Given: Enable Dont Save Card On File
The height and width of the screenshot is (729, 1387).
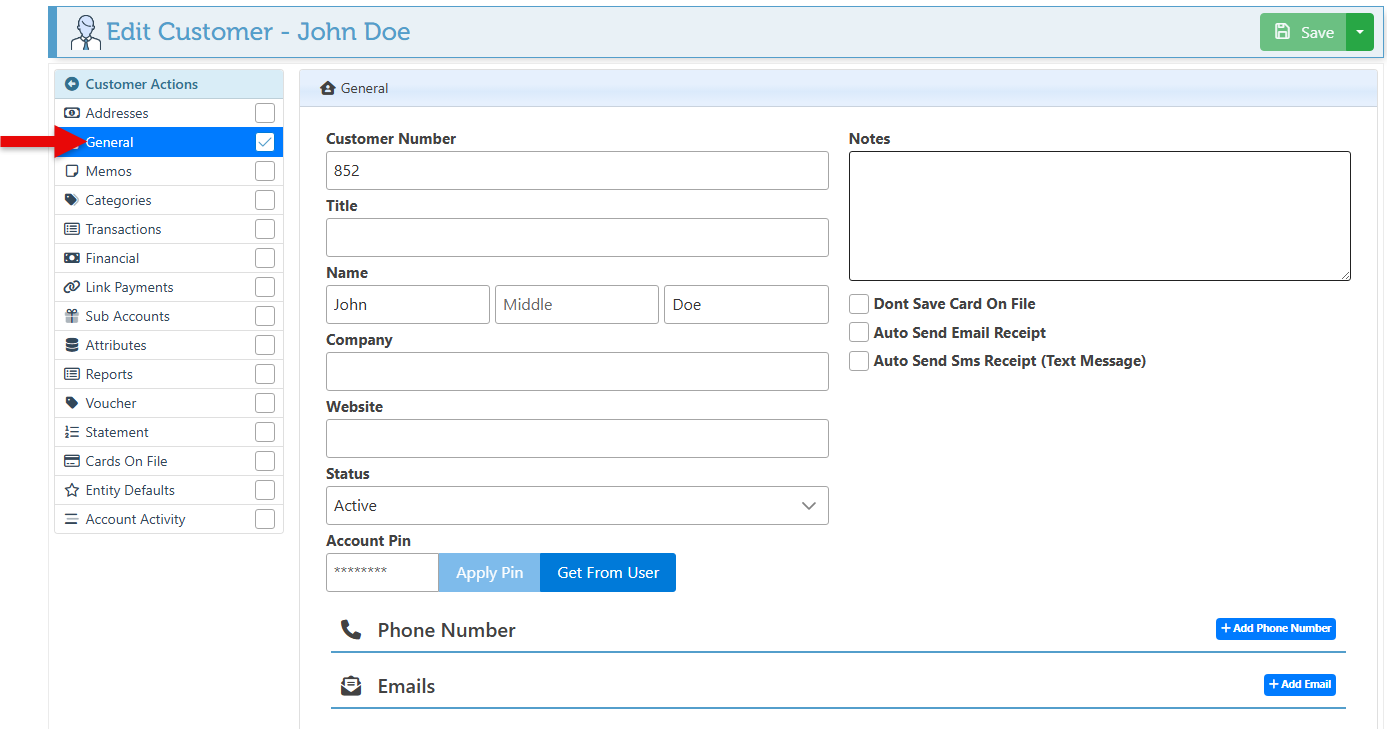Looking at the screenshot, I should tap(859, 304).
